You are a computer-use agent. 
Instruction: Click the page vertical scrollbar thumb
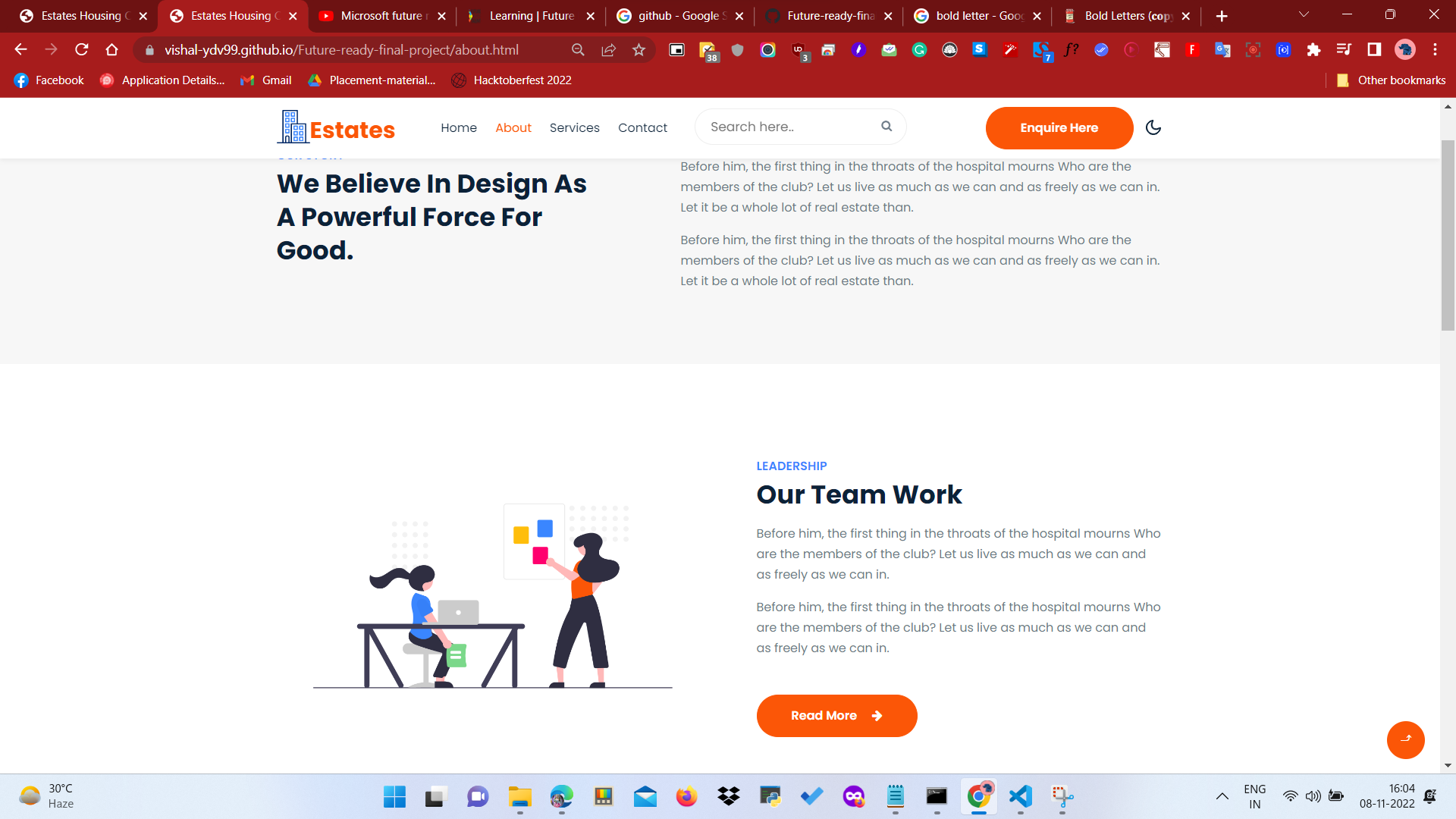tap(1448, 235)
